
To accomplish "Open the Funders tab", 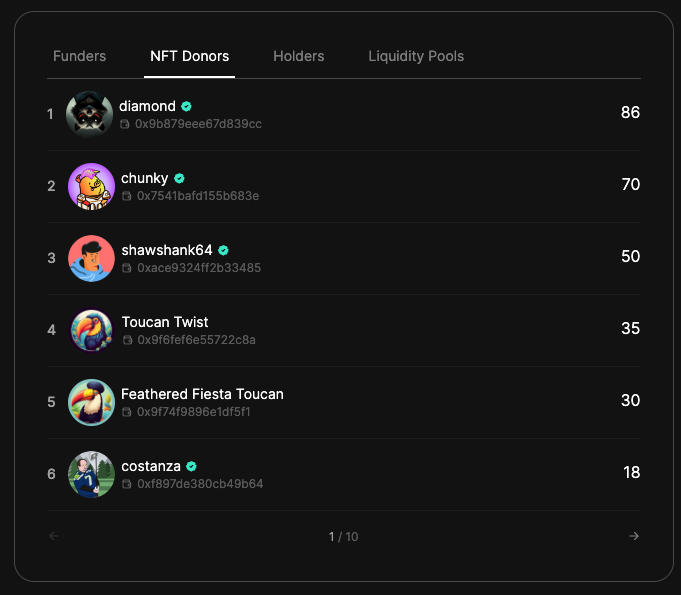I will (79, 56).
